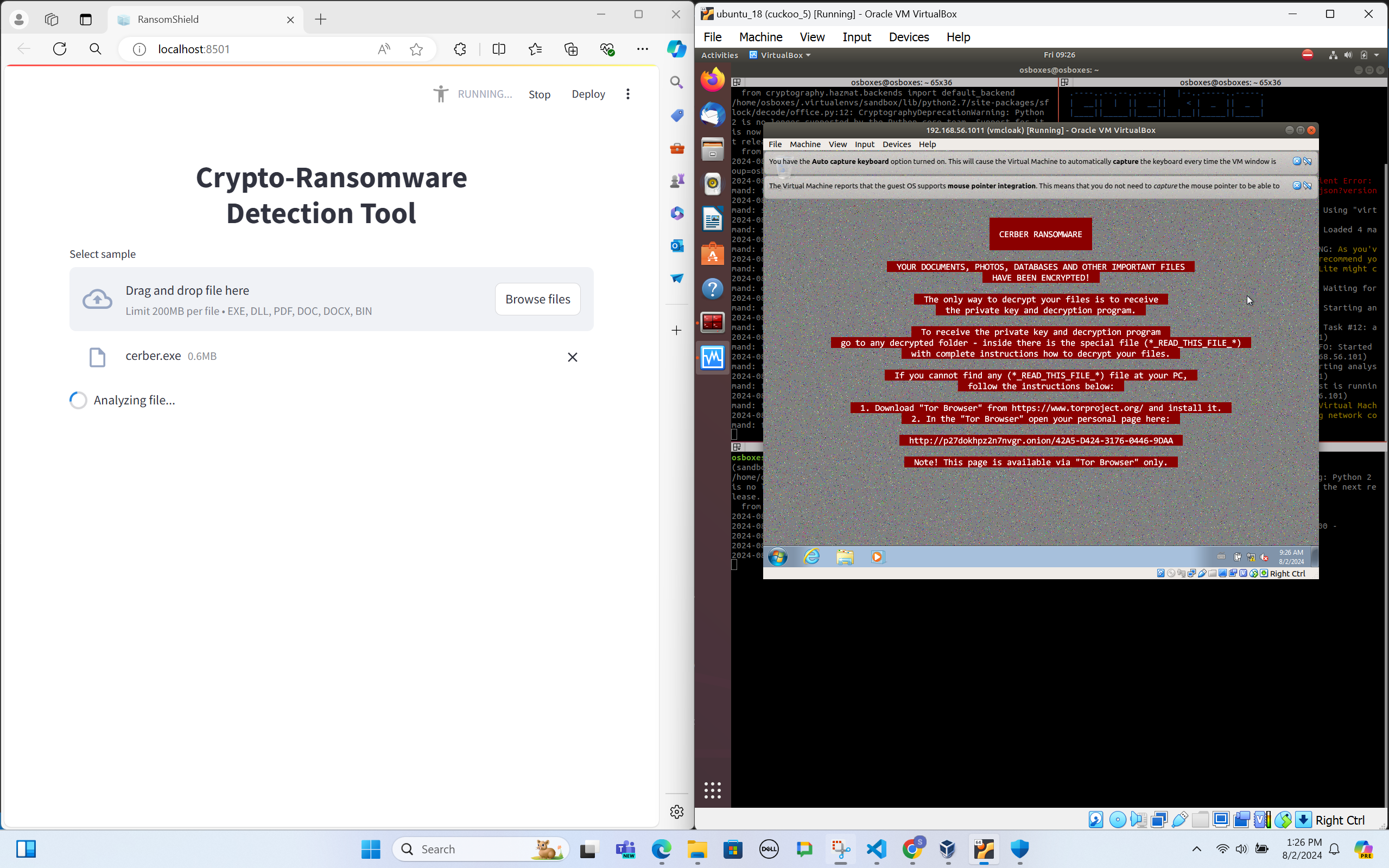Click the Windows taskbar Search box
This screenshot has height=868, width=1389.
coord(481,849)
